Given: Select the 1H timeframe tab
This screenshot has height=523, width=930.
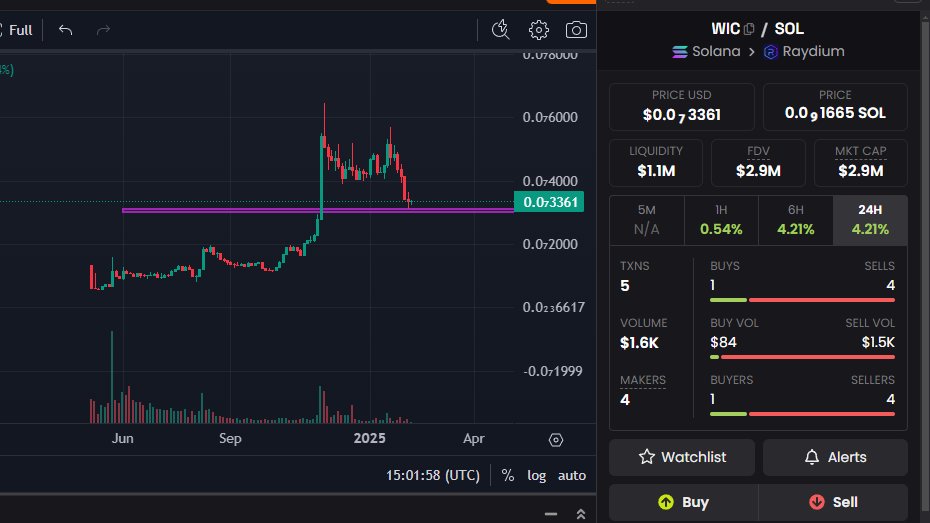Looking at the screenshot, I should click(721, 220).
